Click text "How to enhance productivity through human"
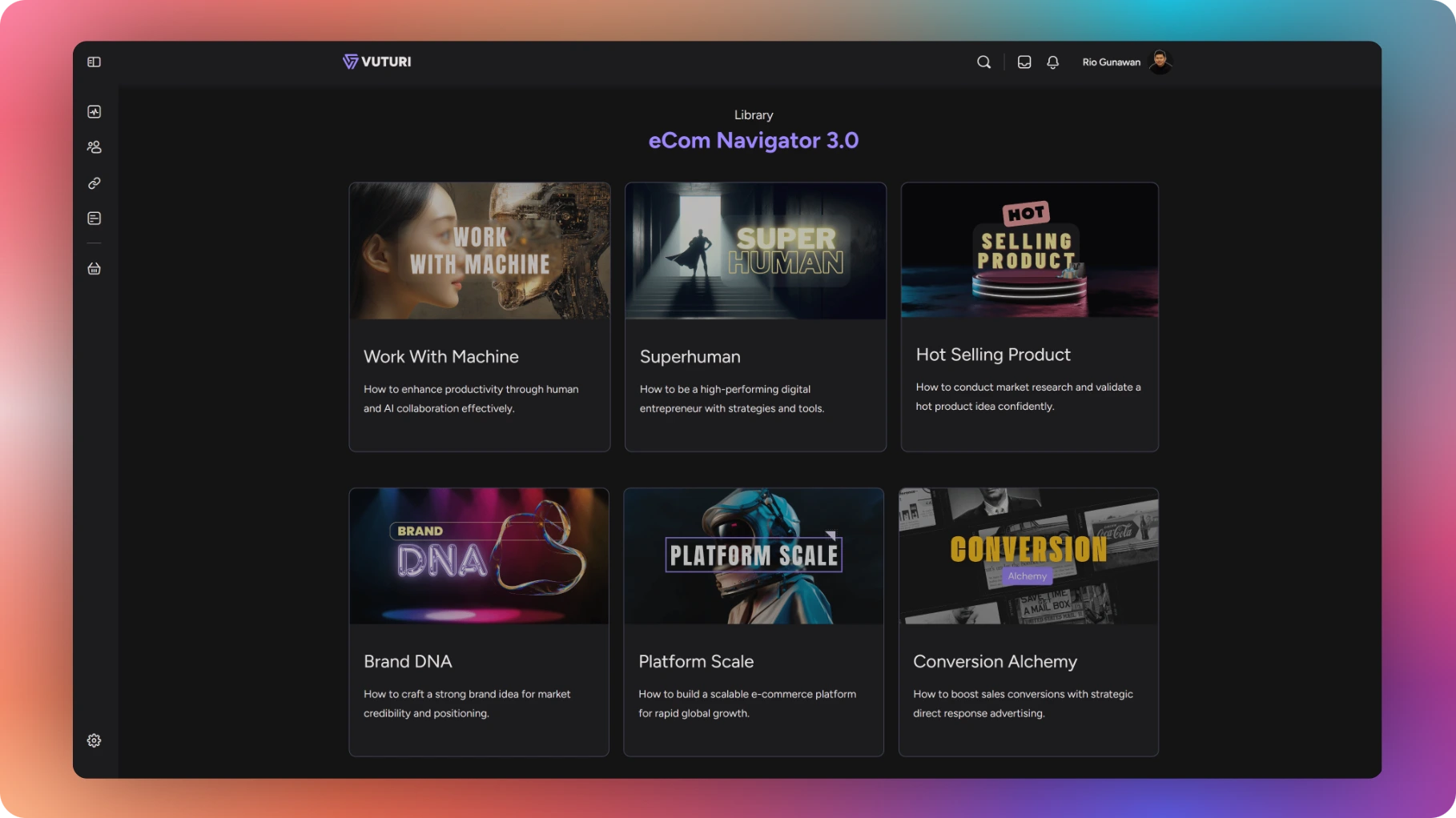This screenshot has width=1456, height=818. point(471,389)
